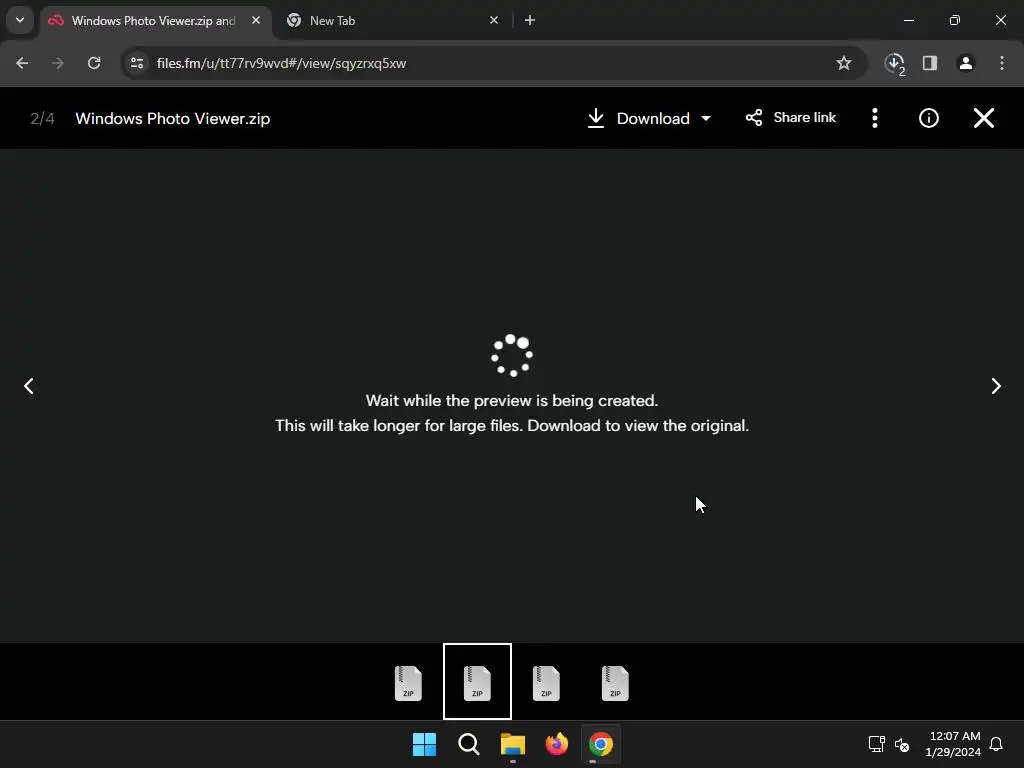Image resolution: width=1024 pixels, height=768 pixels.
Task: Launch Firefox from the taskbar
Action: pos(557,744)
